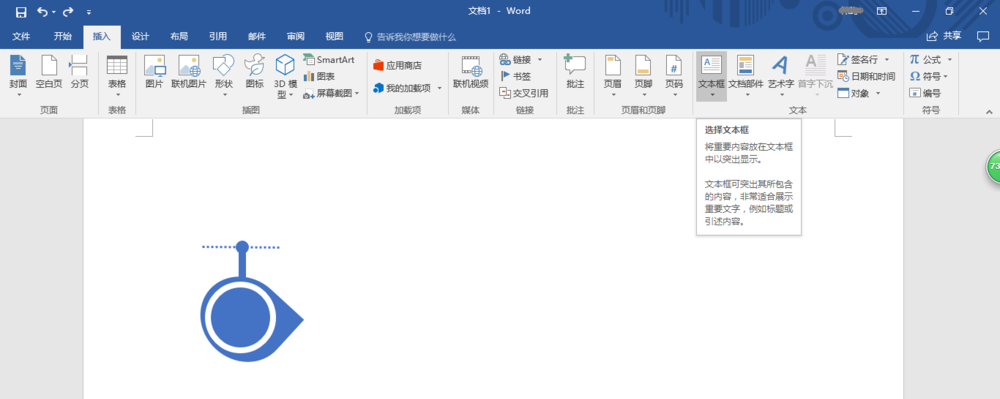Open the Undo history dropdown arrow

click(54, 12)
